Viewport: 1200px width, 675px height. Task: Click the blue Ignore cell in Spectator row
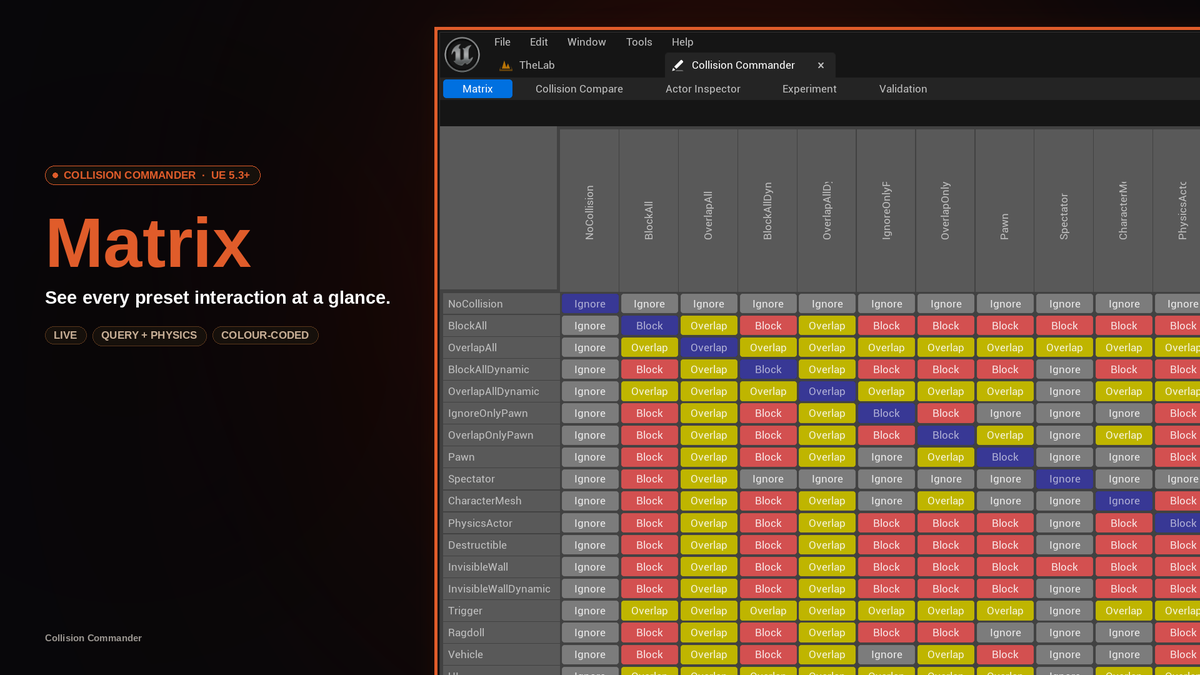coord(1064,479)
